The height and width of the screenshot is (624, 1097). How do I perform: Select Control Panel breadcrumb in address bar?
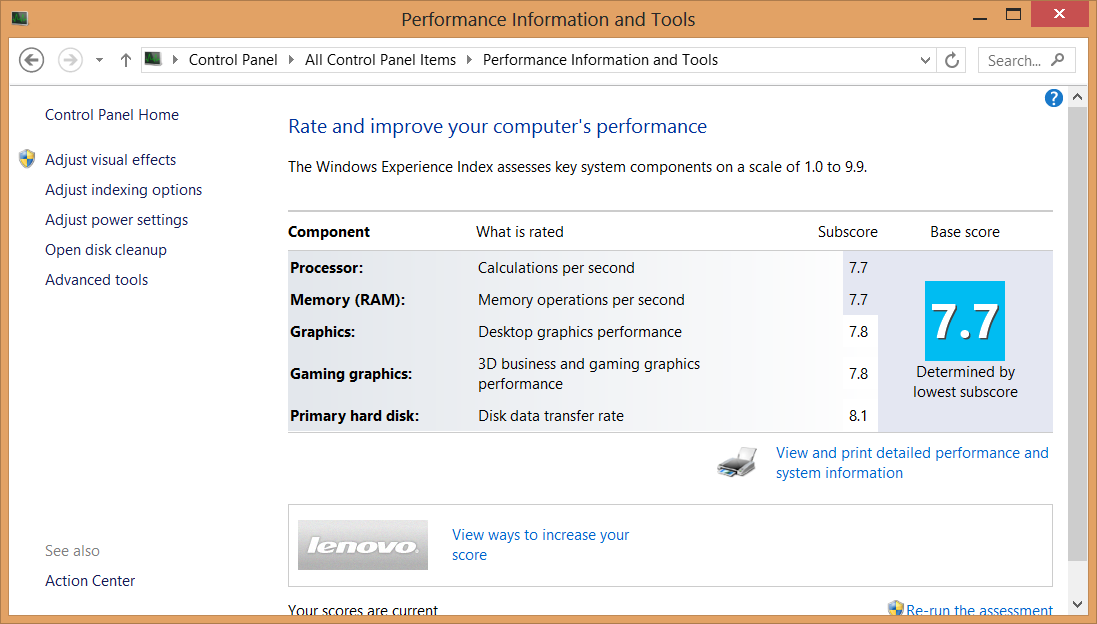pos(233,60)
